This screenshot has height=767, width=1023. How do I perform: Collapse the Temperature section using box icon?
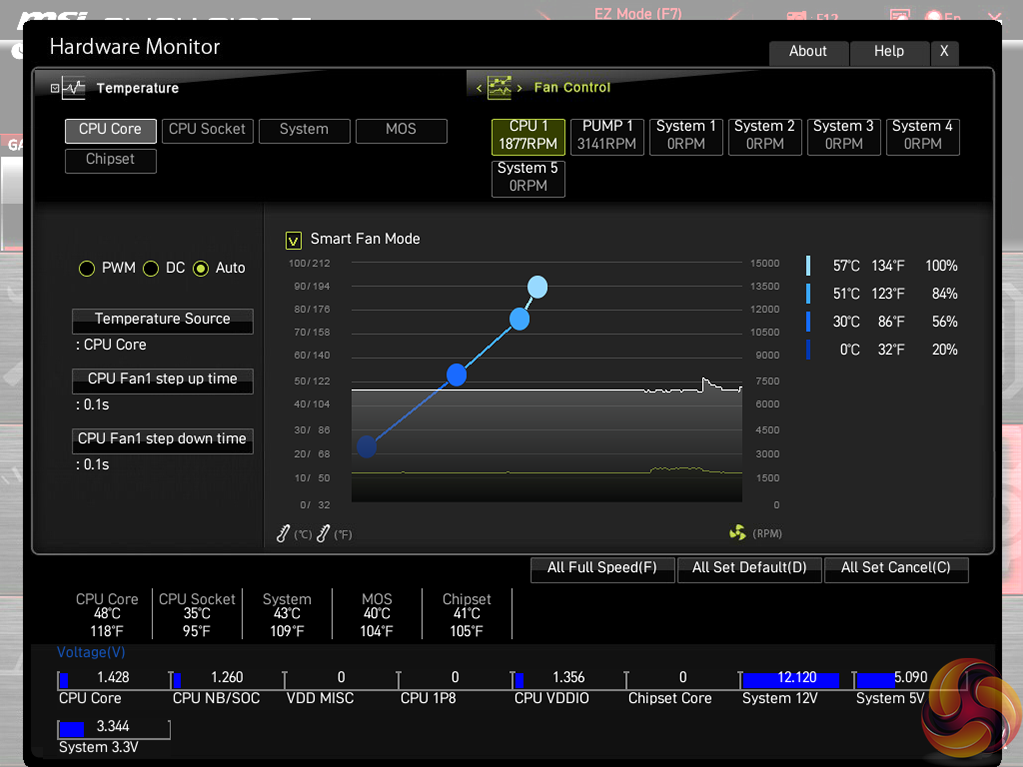[x=55, y=88]
